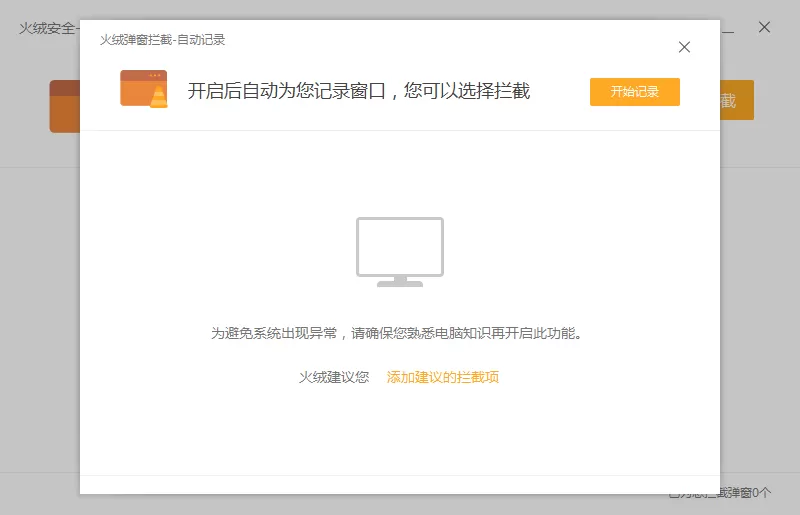Close the 火绒弹窗拦截-自动记录 dialog
This screenshot has width=800, height=515.
tap(684, 47)
